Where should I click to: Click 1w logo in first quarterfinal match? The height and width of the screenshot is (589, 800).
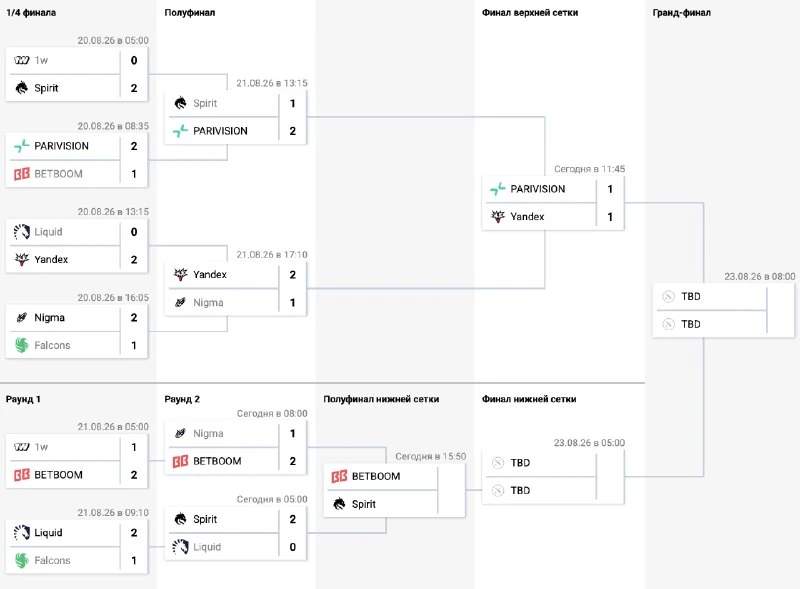click(x=21, y=60)
